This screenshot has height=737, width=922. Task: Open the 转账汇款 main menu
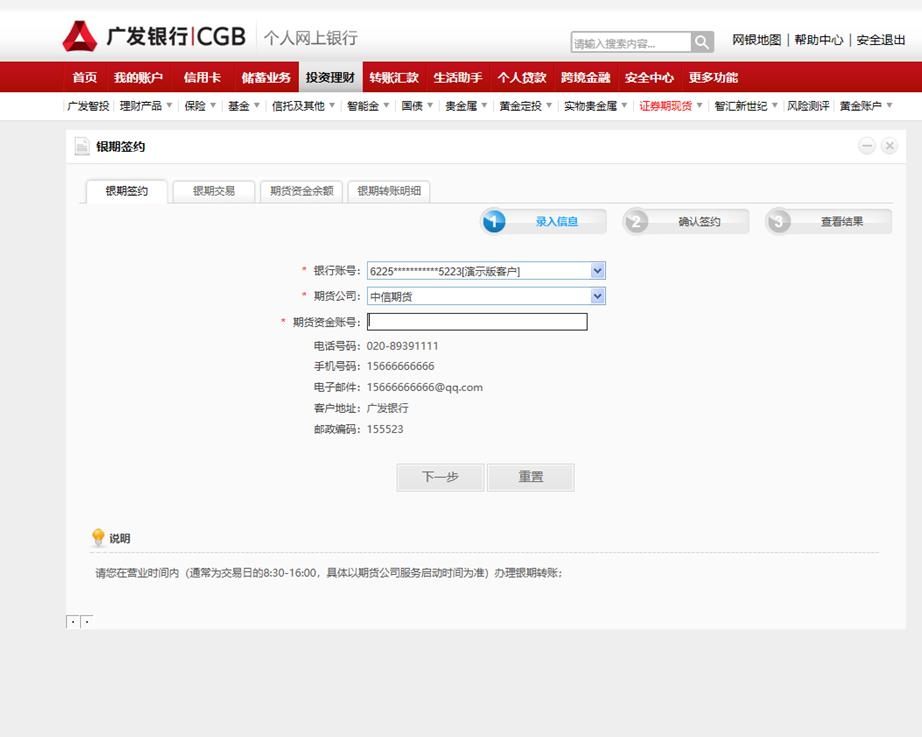[394, 78]
